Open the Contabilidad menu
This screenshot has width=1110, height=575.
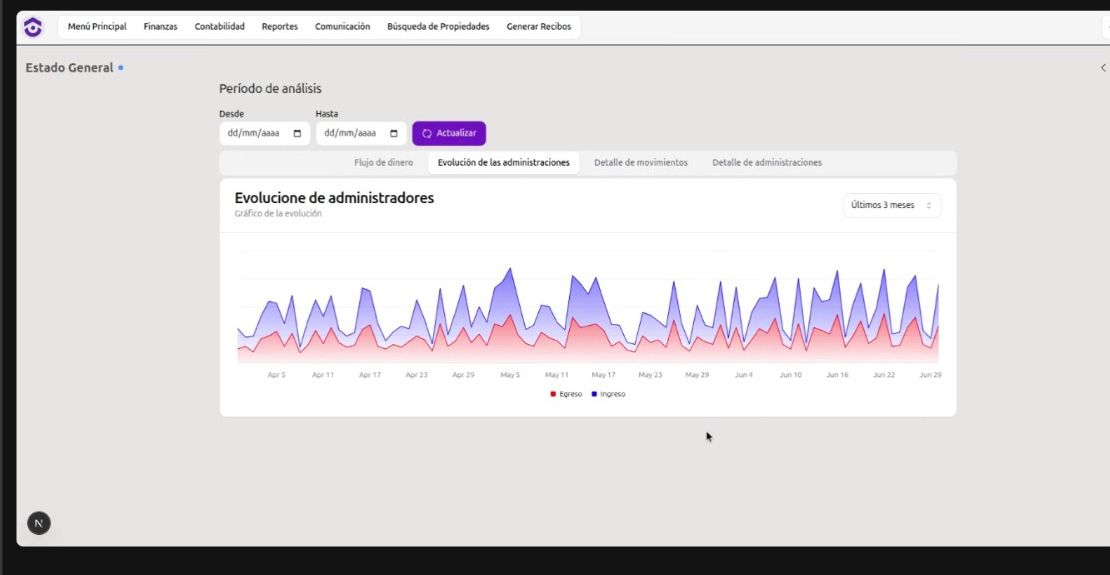coord(219,27)
